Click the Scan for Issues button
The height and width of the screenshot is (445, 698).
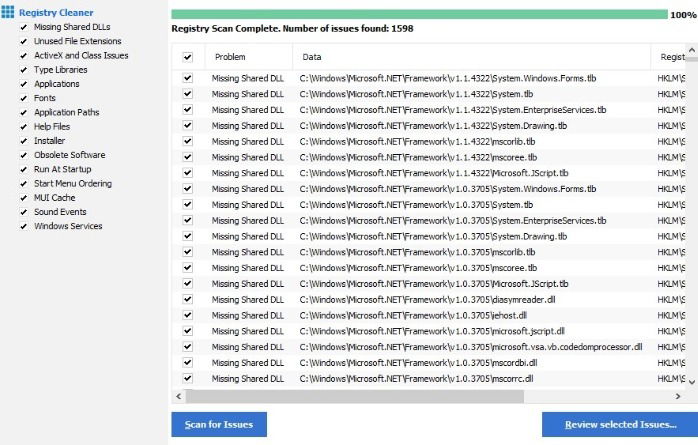219,425
